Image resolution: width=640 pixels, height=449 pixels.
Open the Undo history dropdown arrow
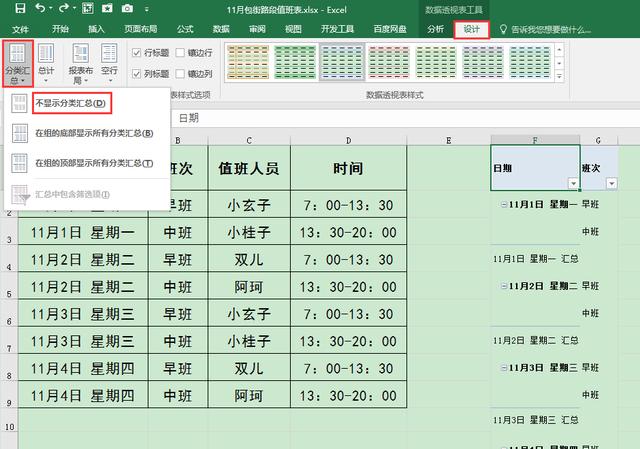50,8
